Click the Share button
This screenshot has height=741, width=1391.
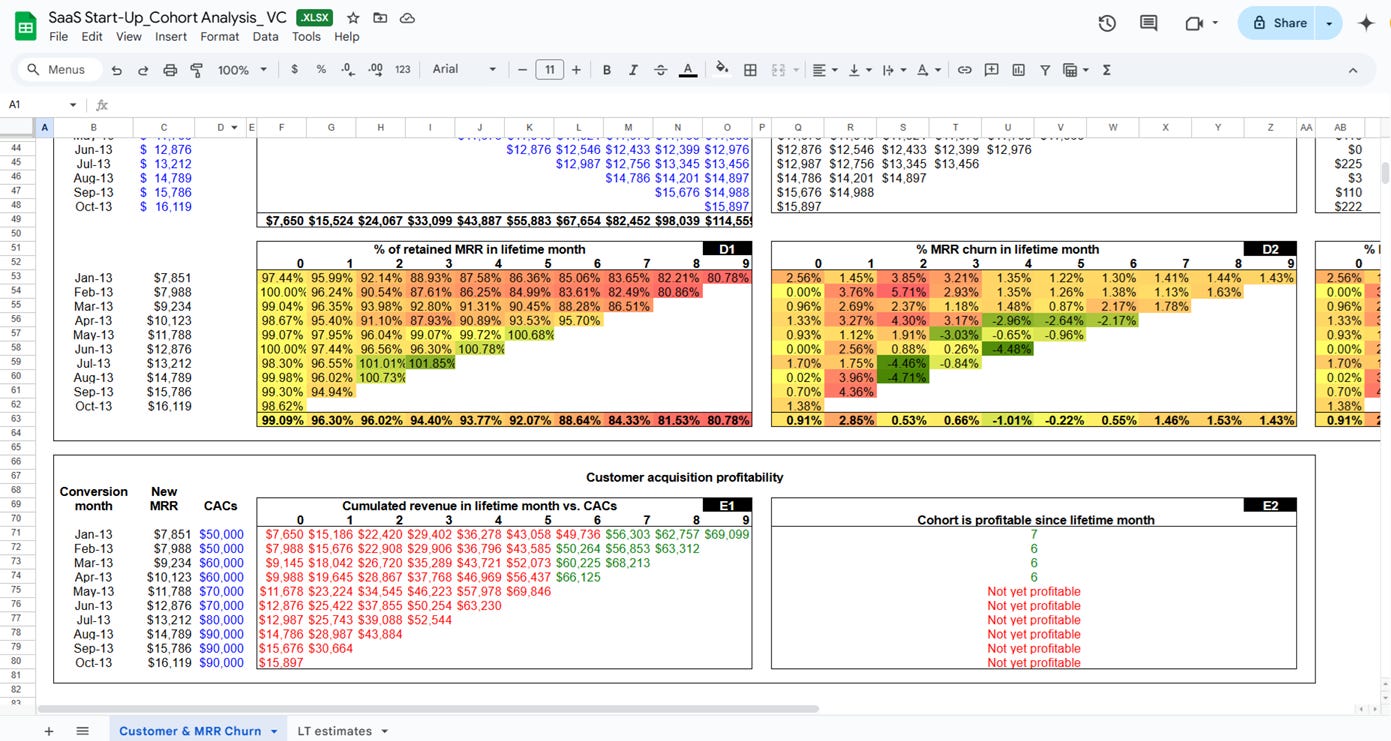(x=1289, y=22)
